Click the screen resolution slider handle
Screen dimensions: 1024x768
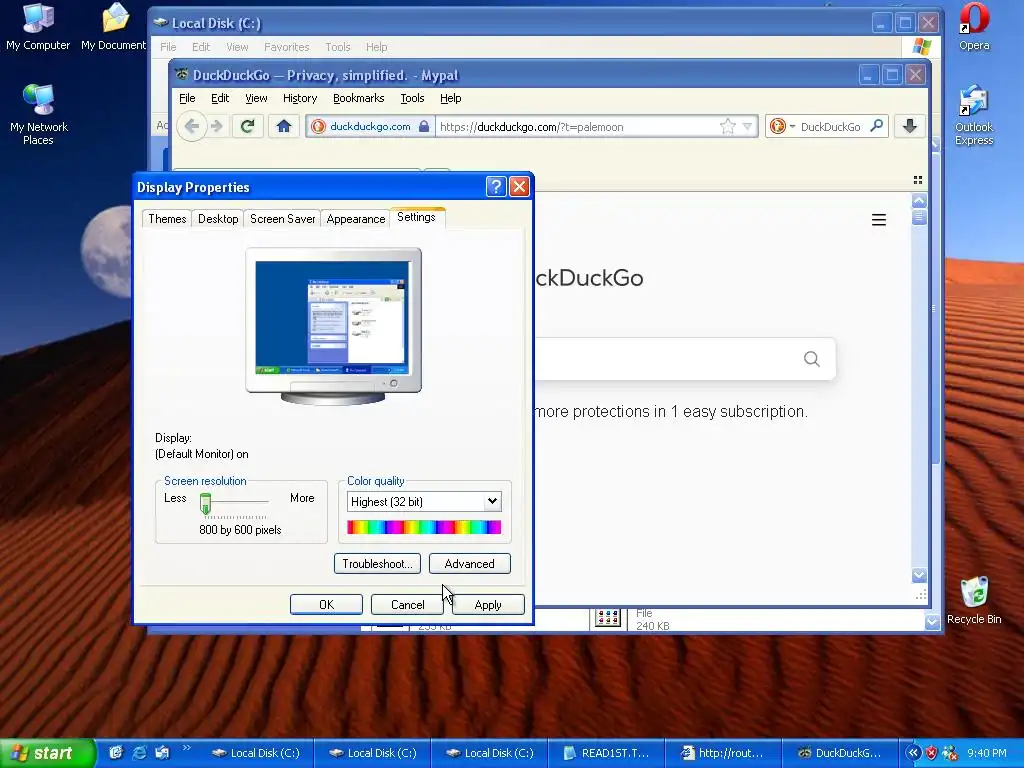[x=205, y=503]
